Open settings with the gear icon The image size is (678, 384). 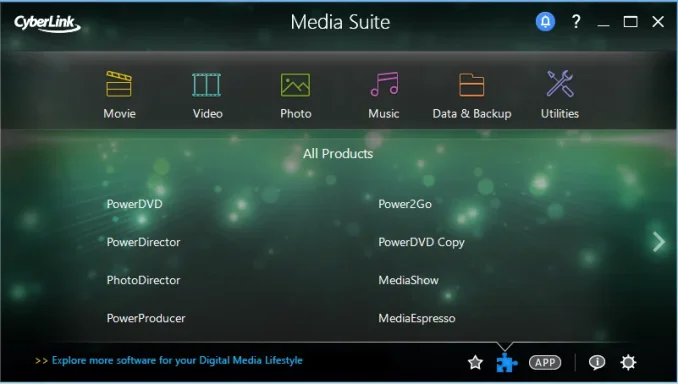[628, 362]
